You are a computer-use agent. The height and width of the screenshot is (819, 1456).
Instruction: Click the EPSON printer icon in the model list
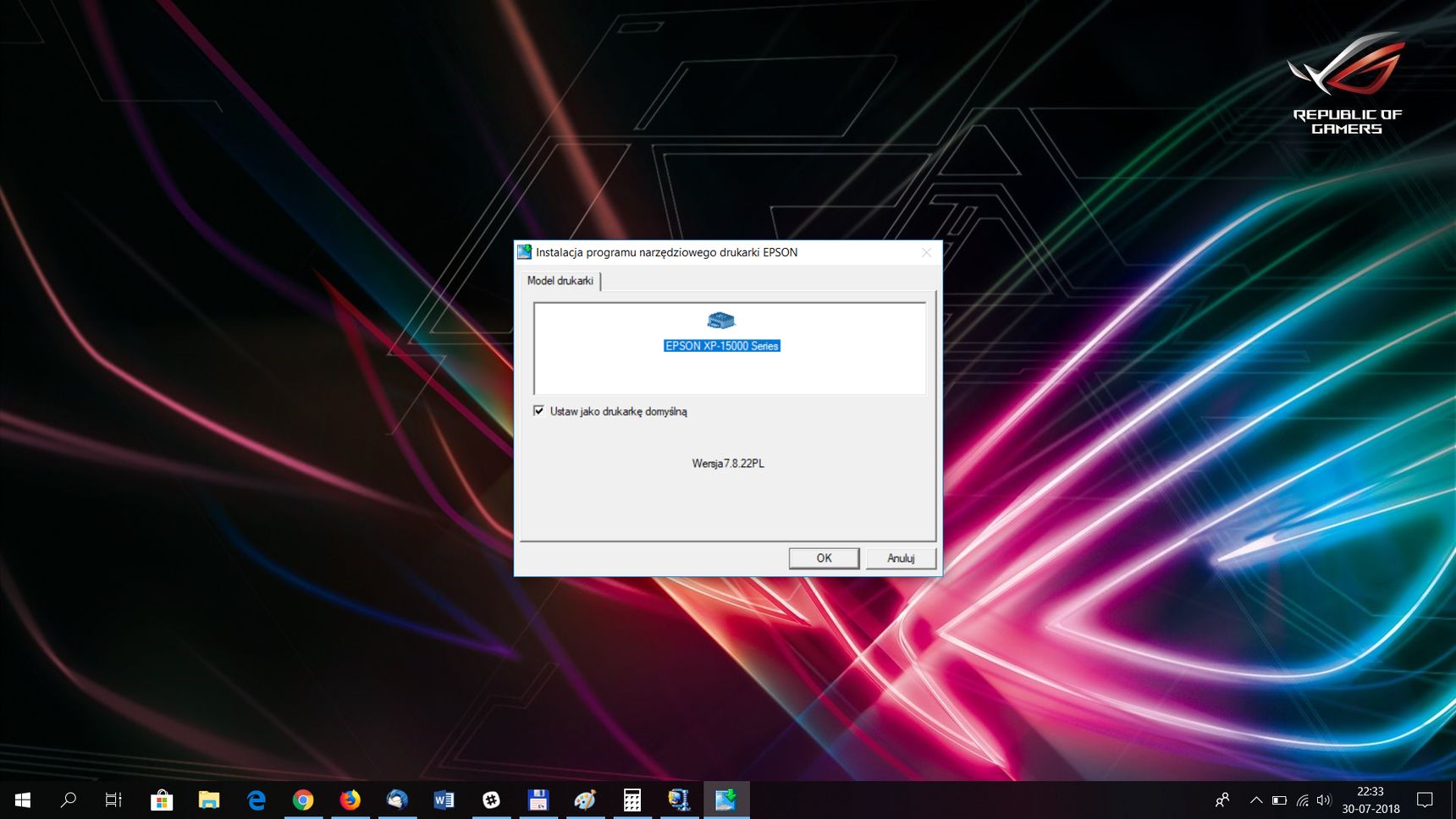[721, 321]
